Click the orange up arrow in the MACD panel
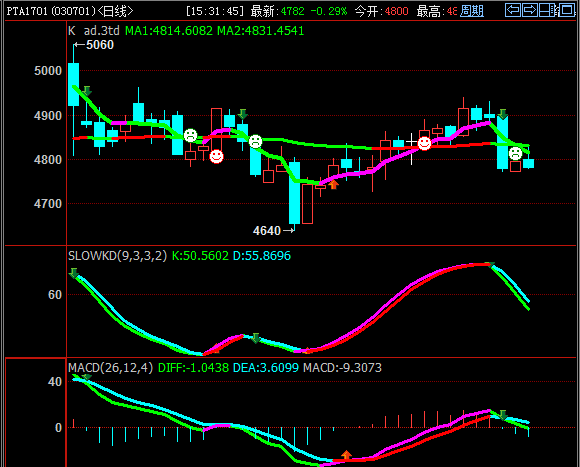Image resolution: width=580 pixels, height=467 pixels. (x=346, y=455)
